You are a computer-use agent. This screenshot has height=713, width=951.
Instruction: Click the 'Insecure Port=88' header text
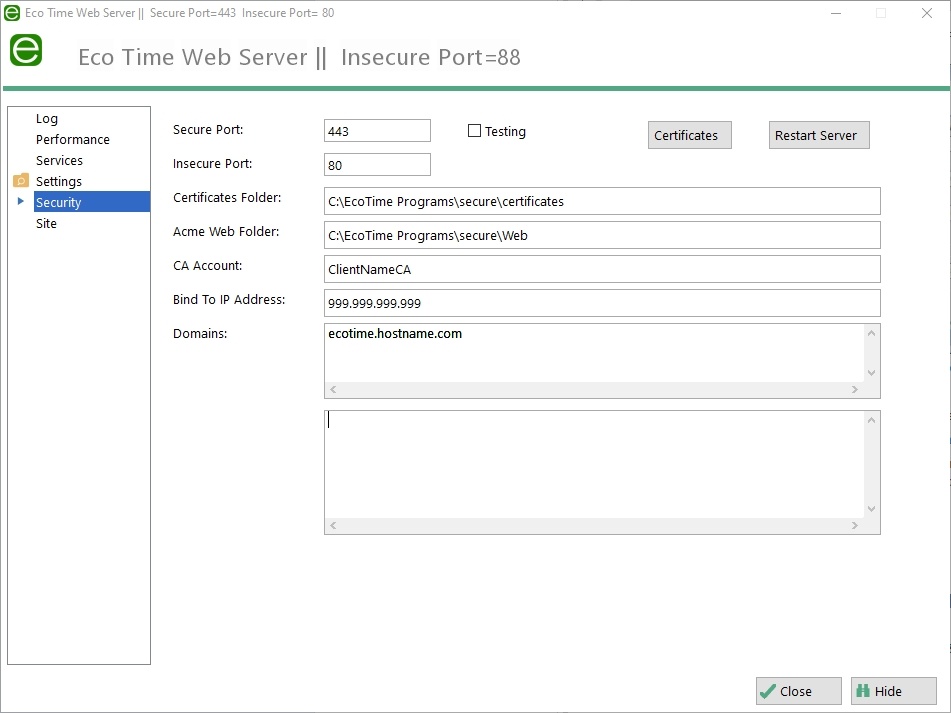pos(431,57)
